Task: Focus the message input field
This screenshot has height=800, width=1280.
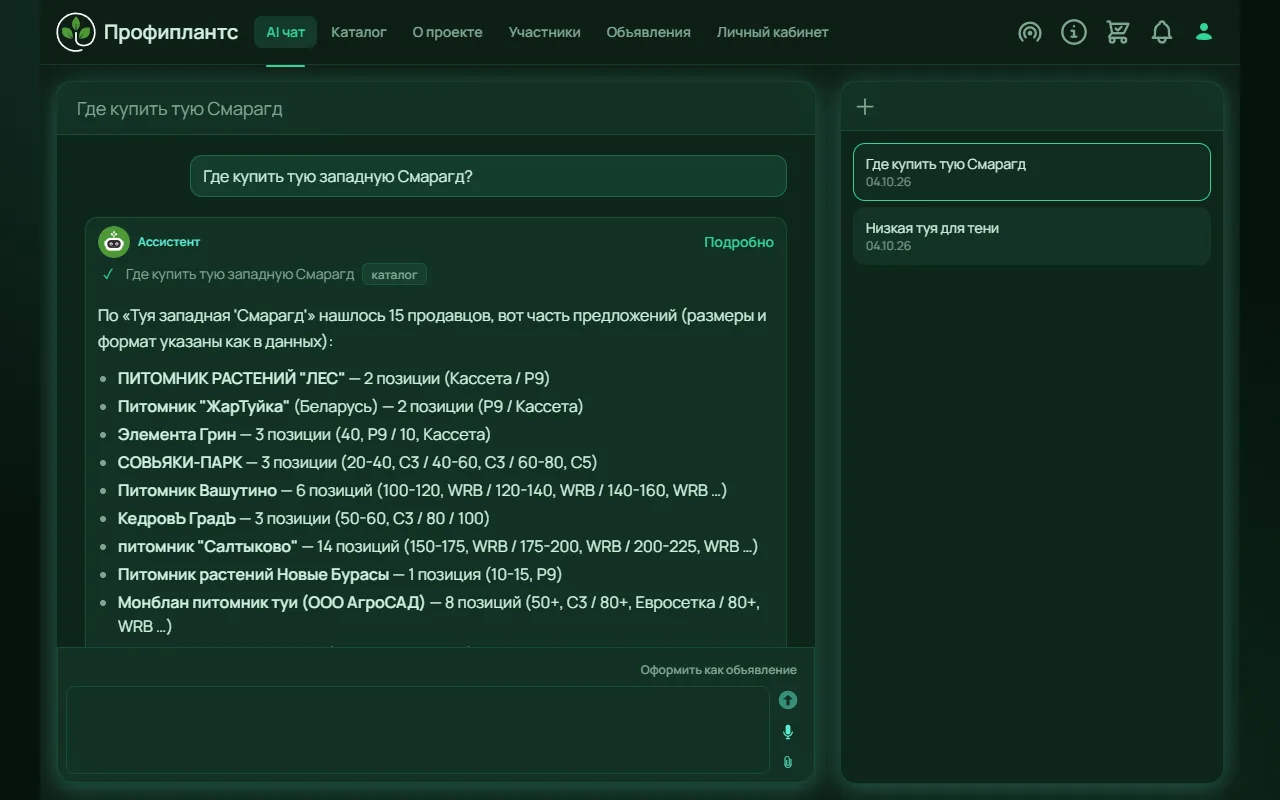Action: (x=418, y=729)
